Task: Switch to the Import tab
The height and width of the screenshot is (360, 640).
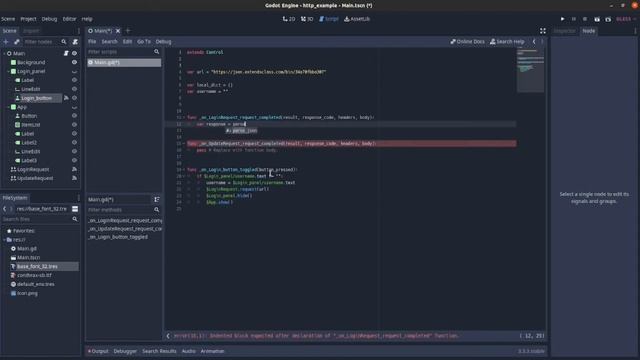Action: [x=31, y=31]
